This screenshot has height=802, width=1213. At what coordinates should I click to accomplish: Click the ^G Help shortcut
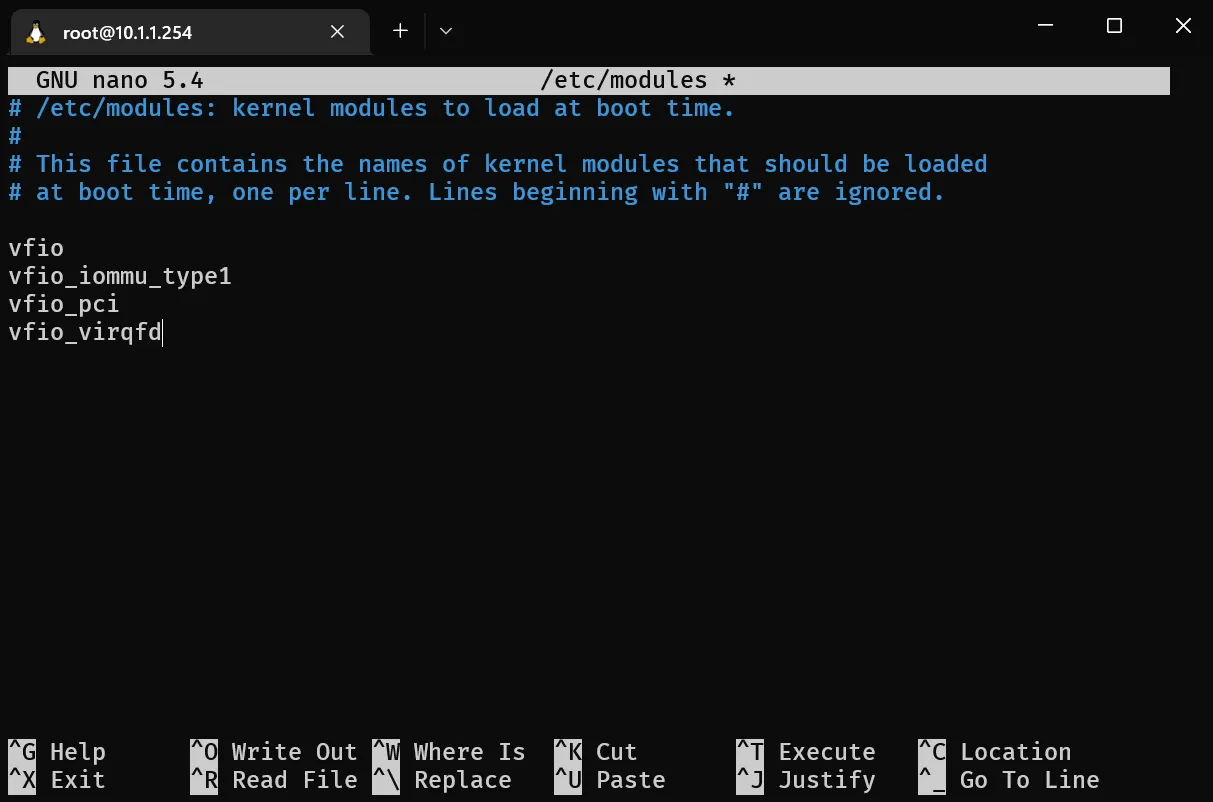58,752
